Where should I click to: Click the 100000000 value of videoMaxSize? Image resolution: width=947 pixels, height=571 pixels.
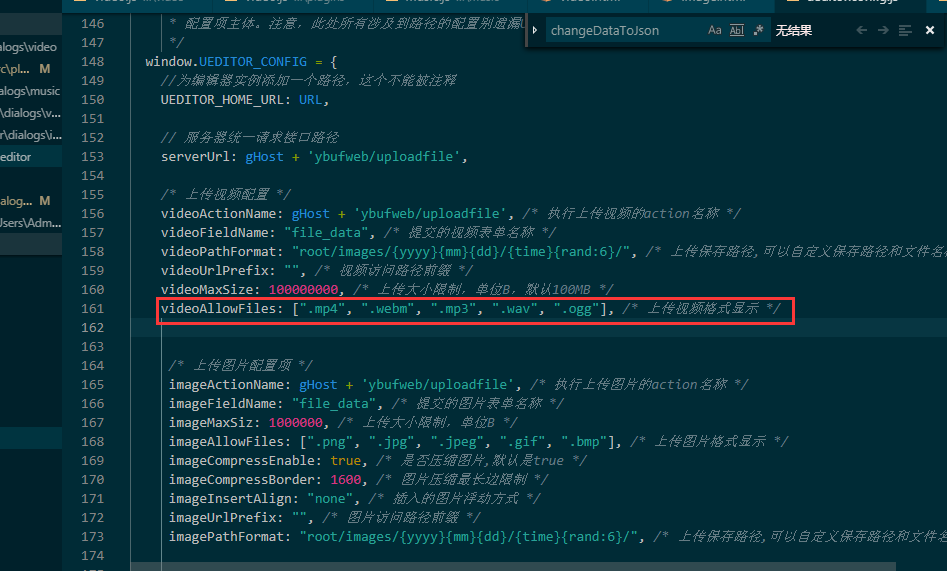pos(303,289)
